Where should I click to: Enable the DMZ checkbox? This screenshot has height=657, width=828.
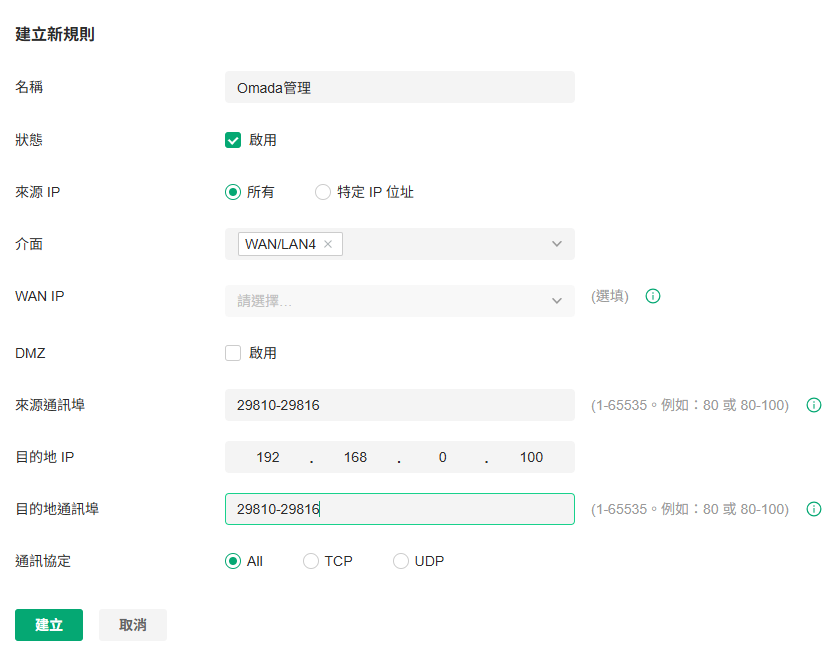click(233, 353)
